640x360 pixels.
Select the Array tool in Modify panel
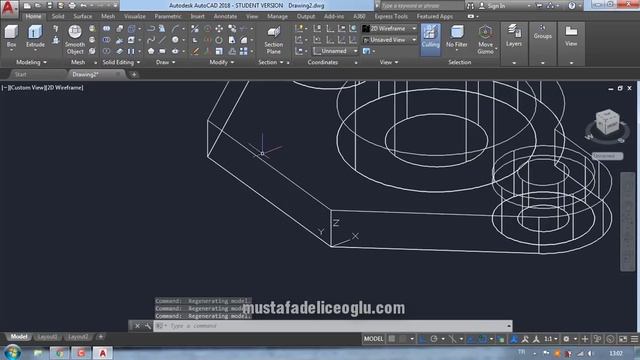pyautogui.click(x=244, y=51)
